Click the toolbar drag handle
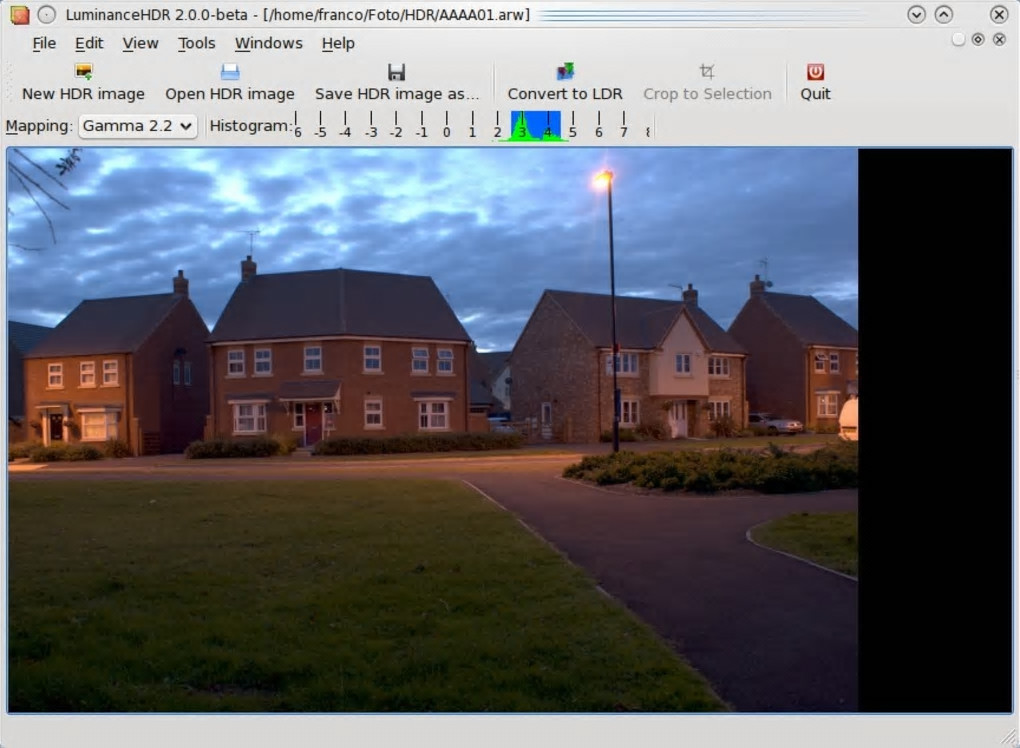1020x748 pixels. [x=9, y=81]
